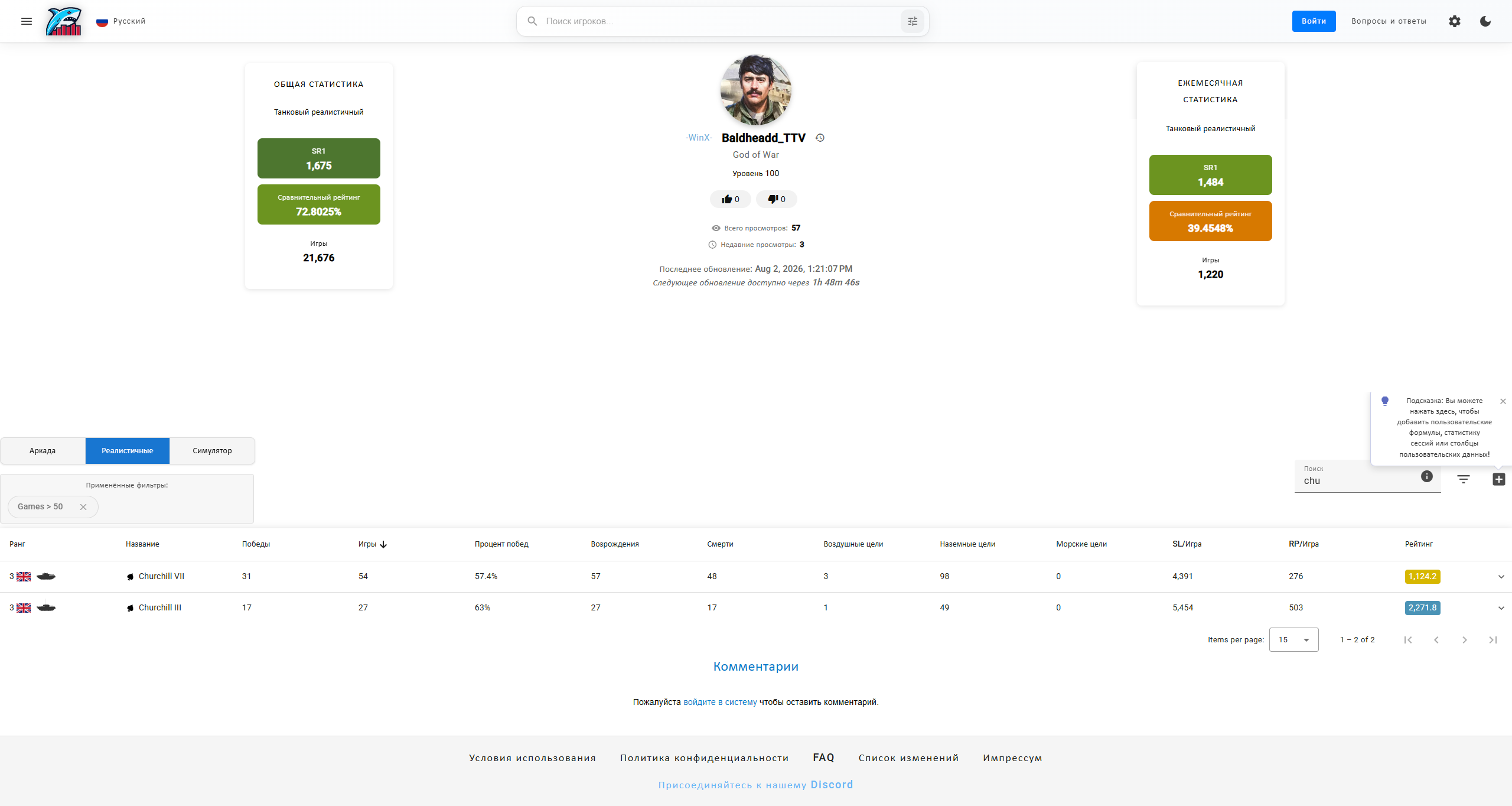Image resolution: width=1512 pixels, height=806 pixels.
Task: Sort the table by RP/Игра column
Action: pyautogui.click(x=1304, y=544)
